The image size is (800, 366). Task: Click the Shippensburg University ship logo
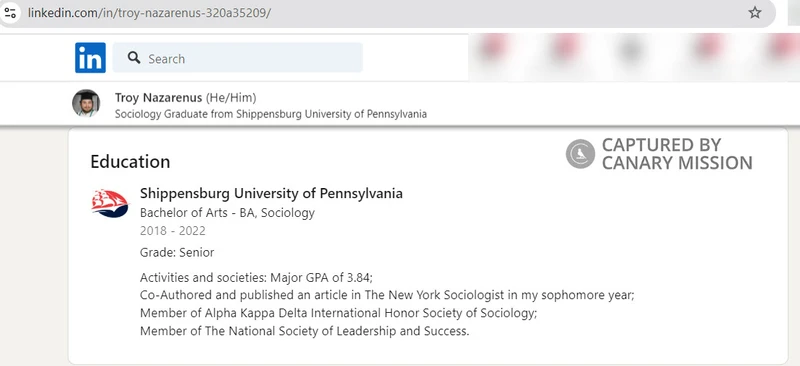point(110,203)
